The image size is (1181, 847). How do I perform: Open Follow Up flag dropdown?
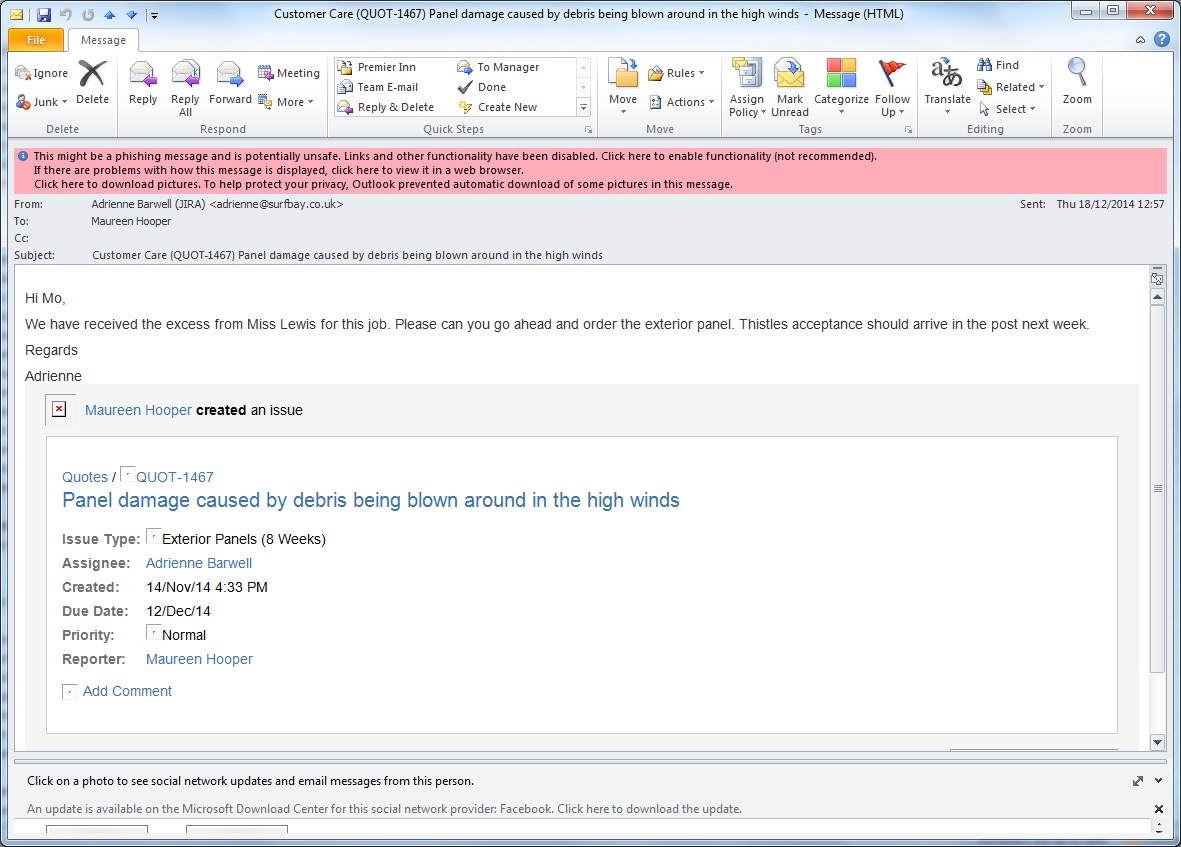point(893,105)
